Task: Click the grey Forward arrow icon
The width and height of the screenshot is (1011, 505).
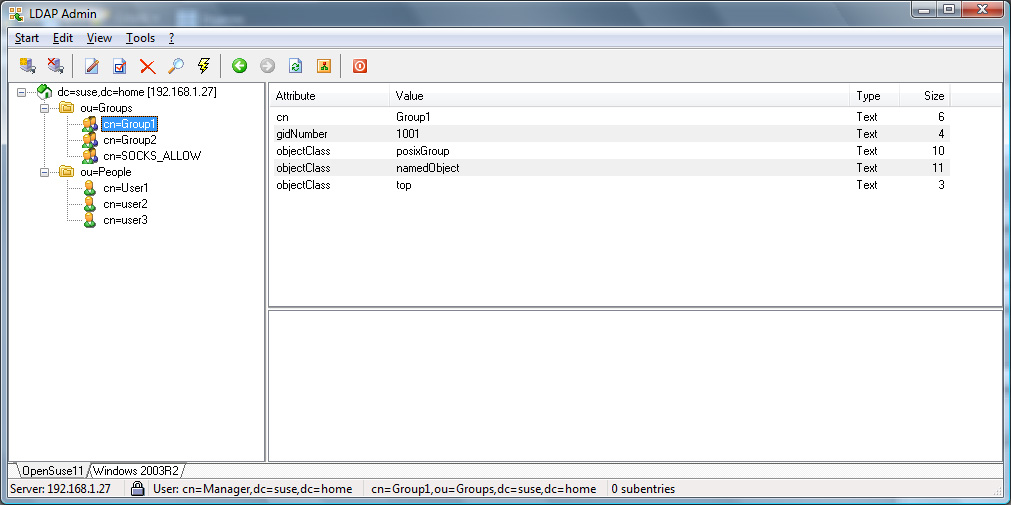Action: click(268, 66)
